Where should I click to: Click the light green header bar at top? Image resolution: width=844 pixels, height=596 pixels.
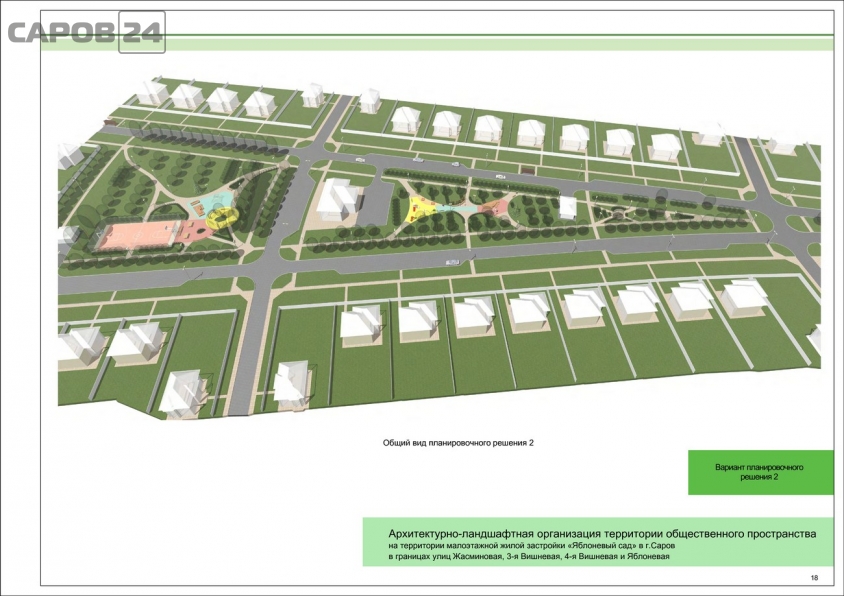500,44
